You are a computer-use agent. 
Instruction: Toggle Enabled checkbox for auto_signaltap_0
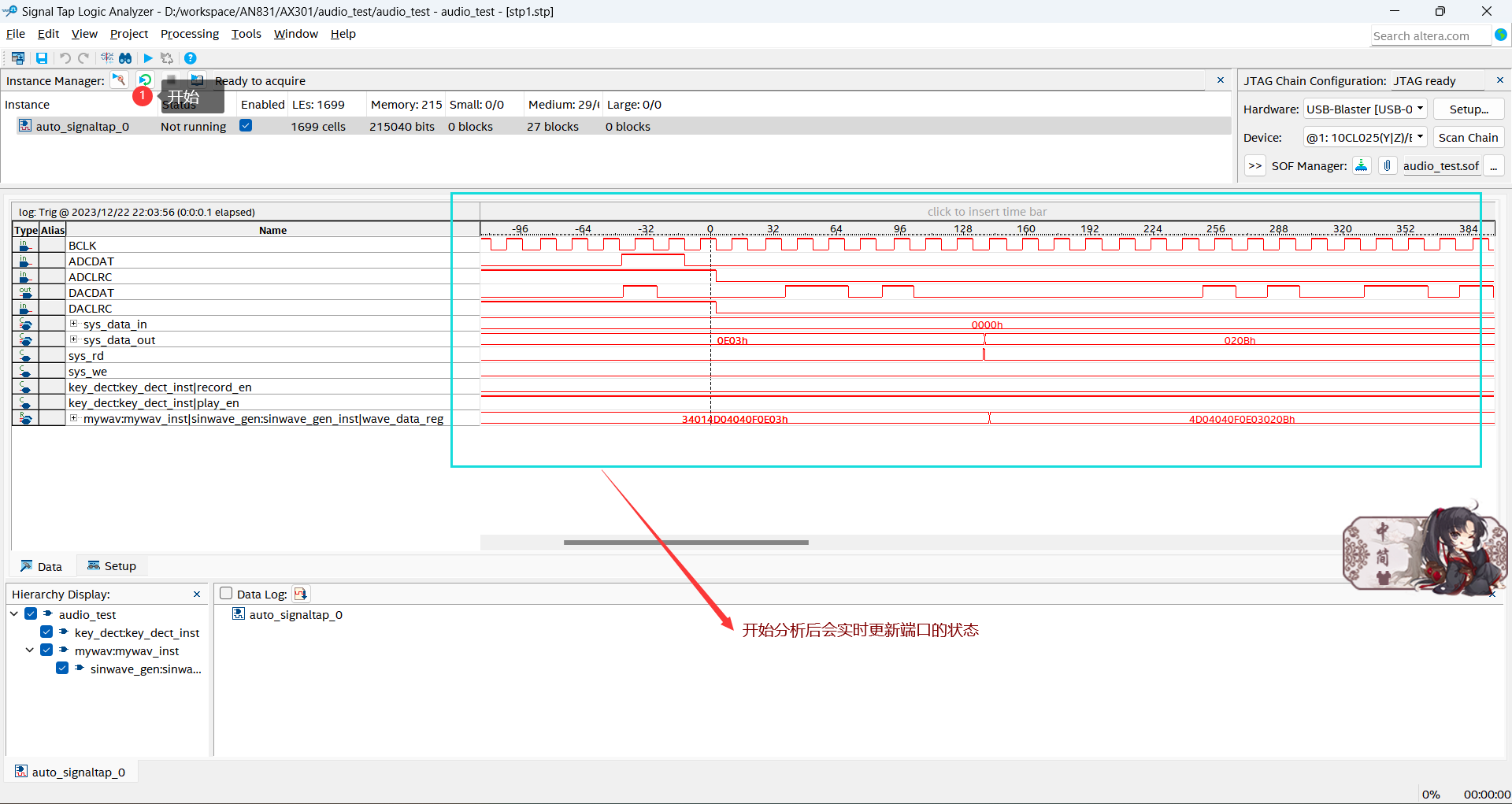click(246, 125)
